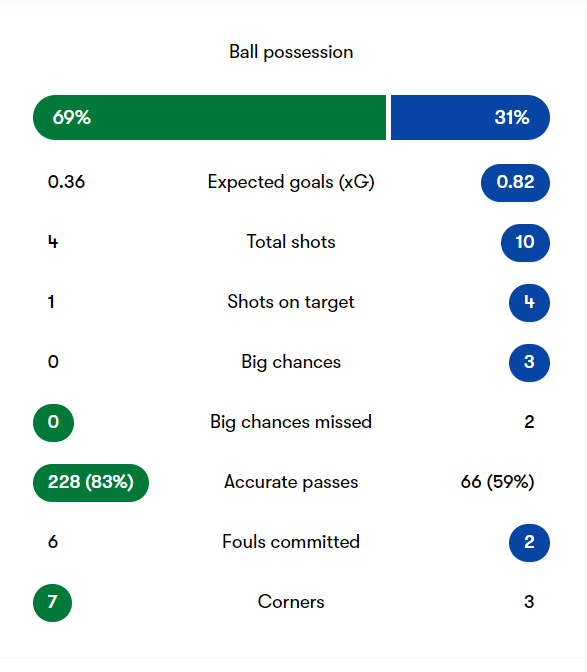The height and width of the screenshot is (672, 587).
Task: Select the 66 (59%) accurate passes value
Action: click(497, 483)
